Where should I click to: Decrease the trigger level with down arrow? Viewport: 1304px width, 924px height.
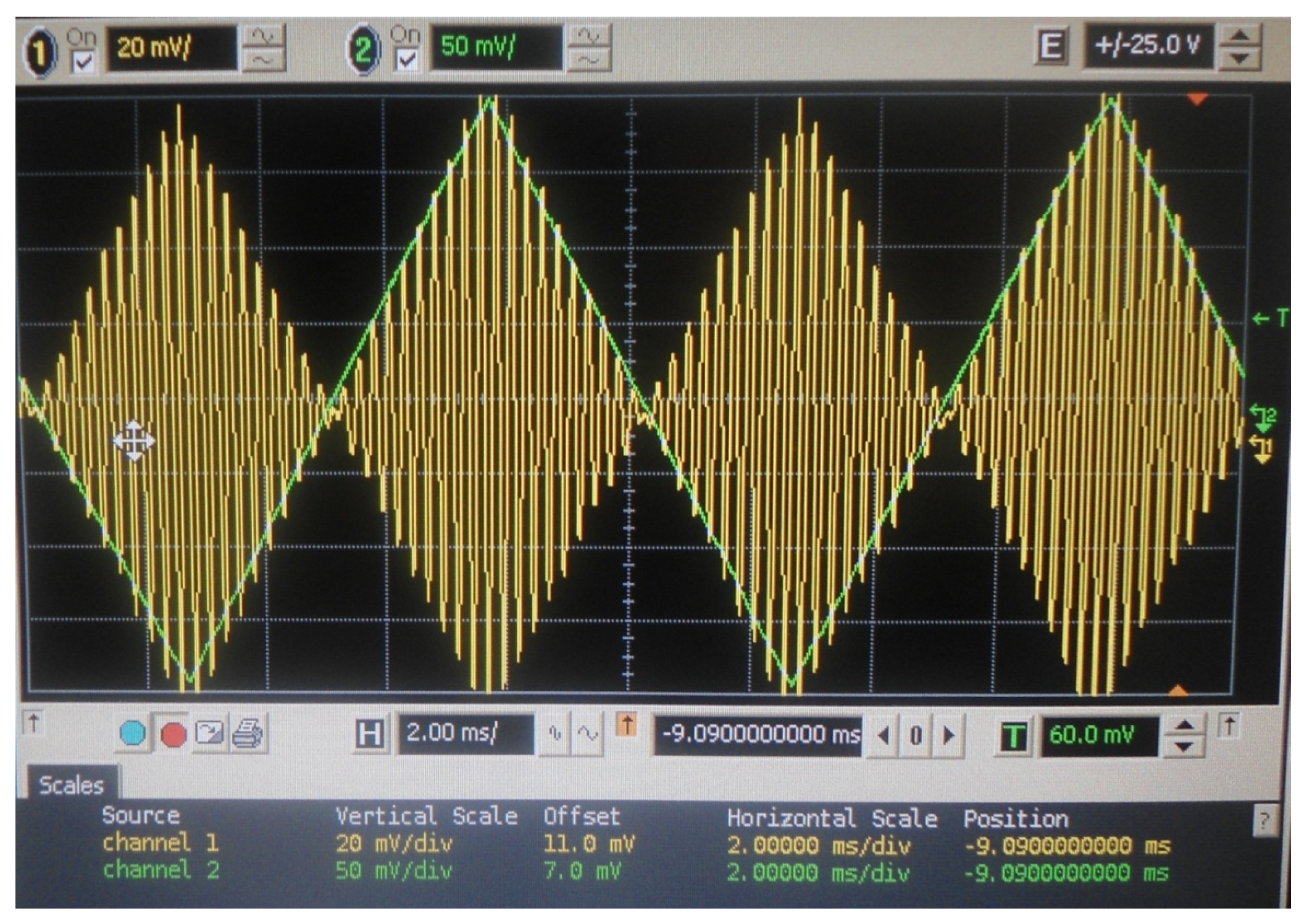(1182, 747)
